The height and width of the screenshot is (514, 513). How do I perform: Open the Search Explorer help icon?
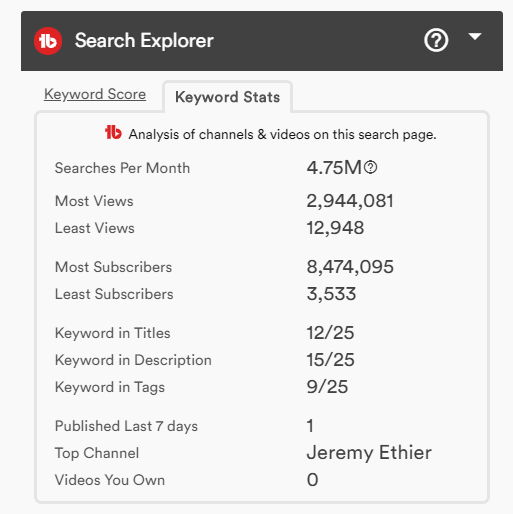tap(436, 40)
